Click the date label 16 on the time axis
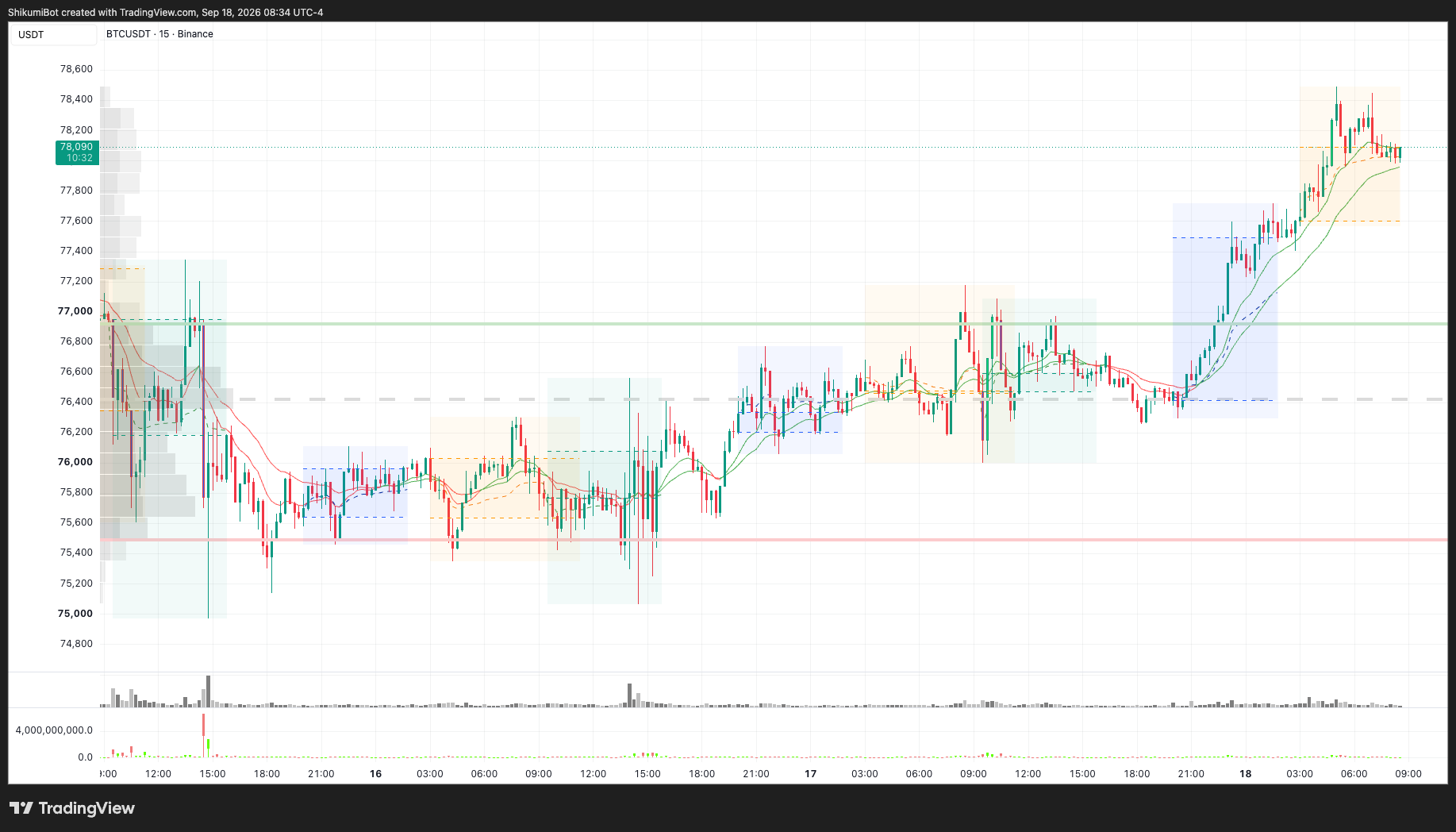This screenshot has width=1456, height=832. point(375,774)
